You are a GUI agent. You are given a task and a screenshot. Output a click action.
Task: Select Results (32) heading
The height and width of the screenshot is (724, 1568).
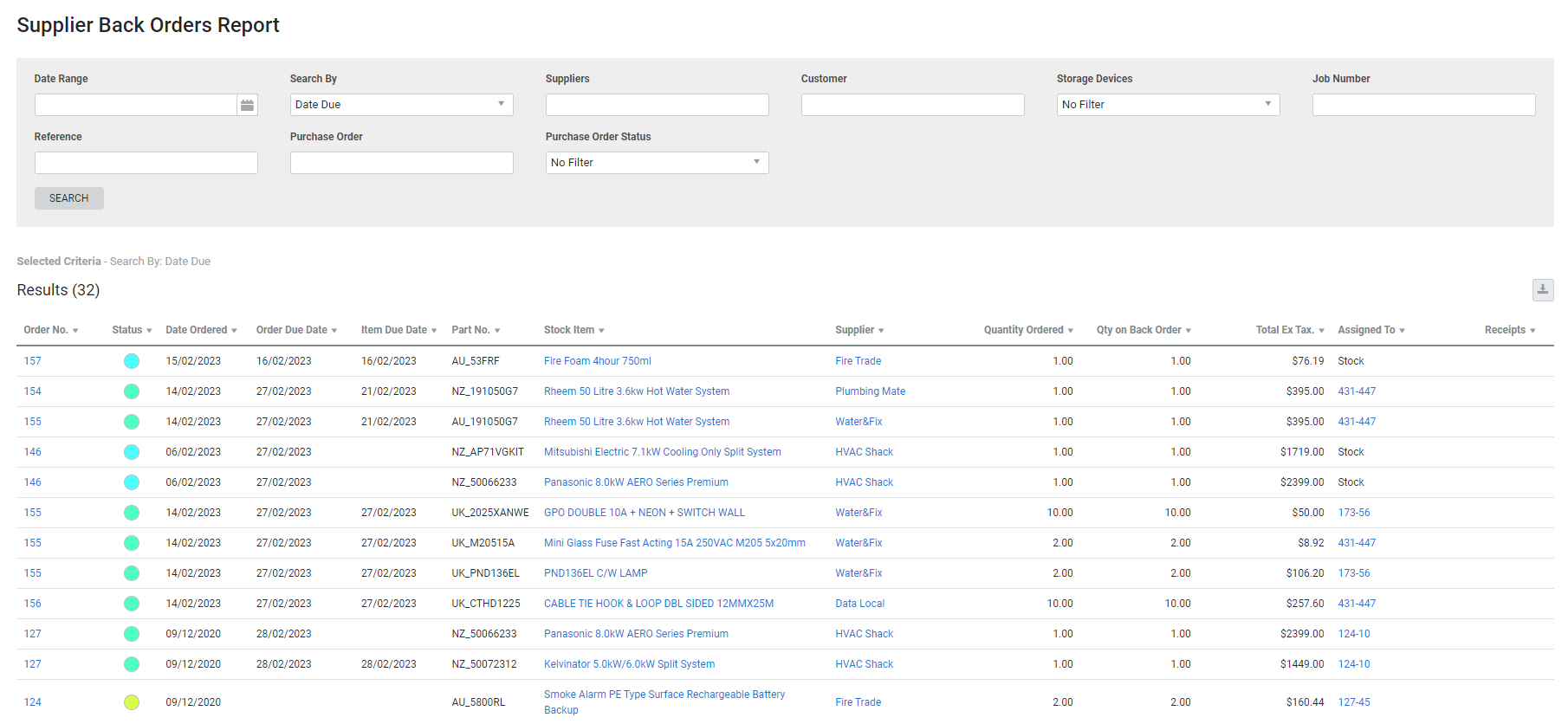point(58,290)
